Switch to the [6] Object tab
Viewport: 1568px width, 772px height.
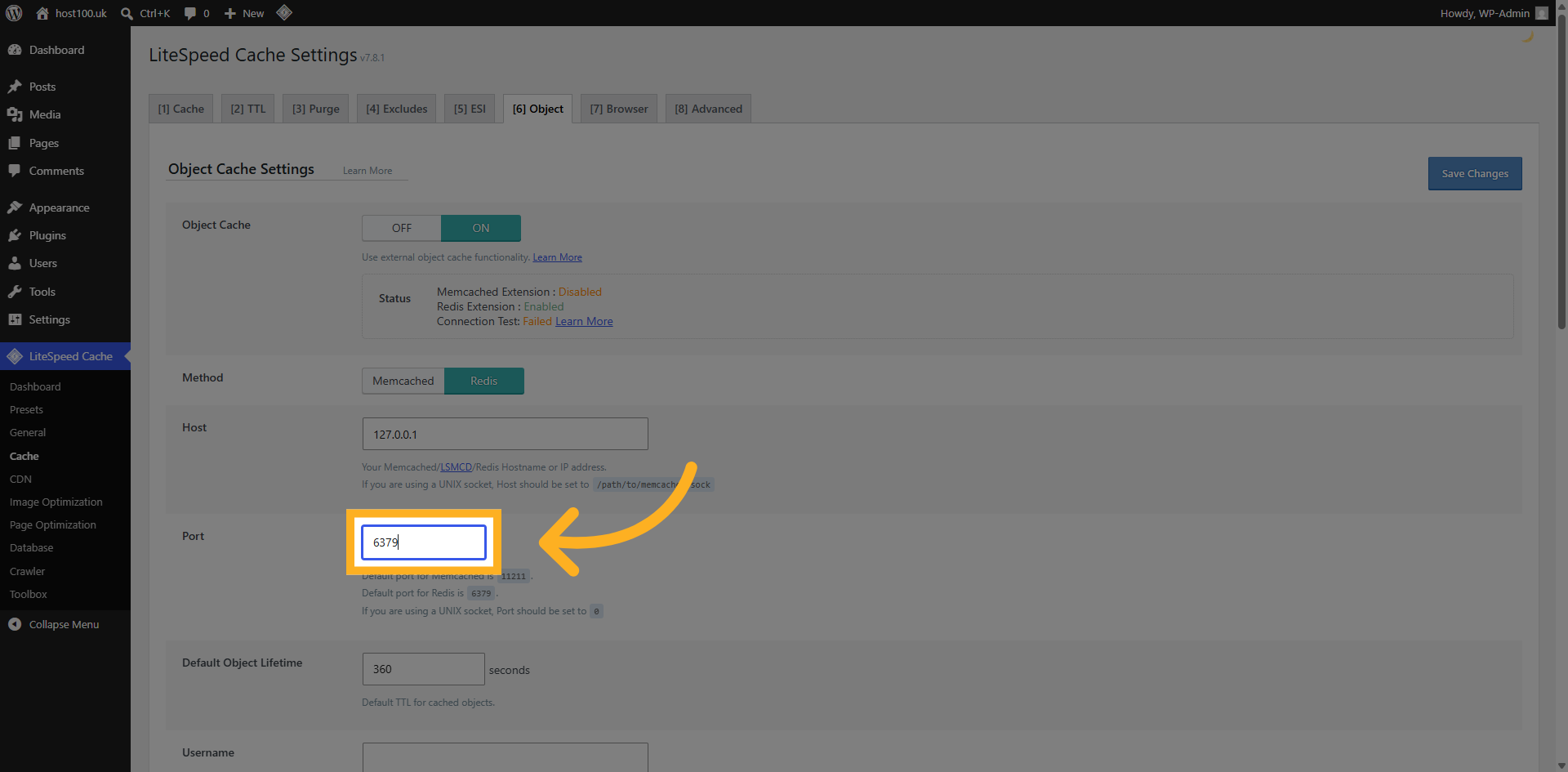coord(538,109)
